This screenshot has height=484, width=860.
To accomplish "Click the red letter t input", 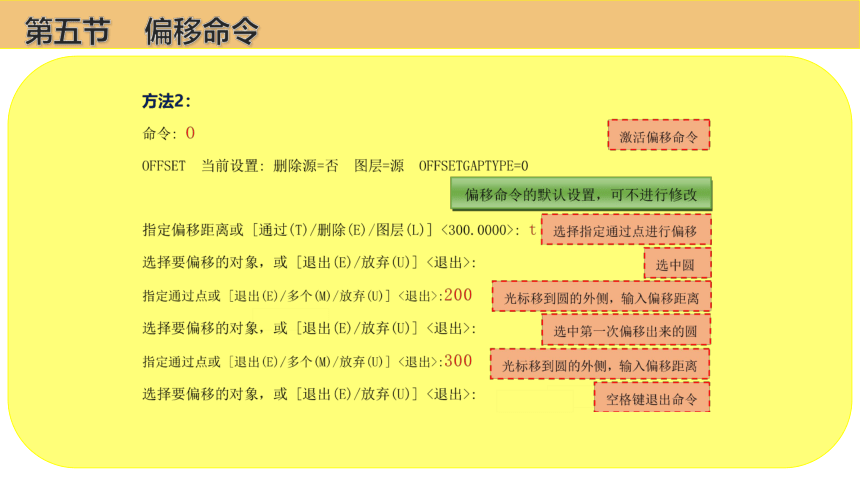I will 533,230.
